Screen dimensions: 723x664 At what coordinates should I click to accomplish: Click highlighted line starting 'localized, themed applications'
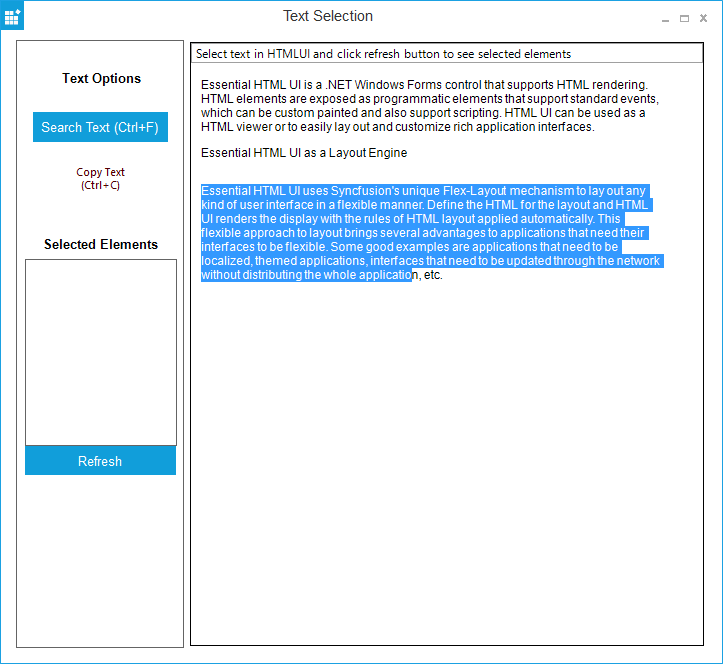(x=432, y=261)
